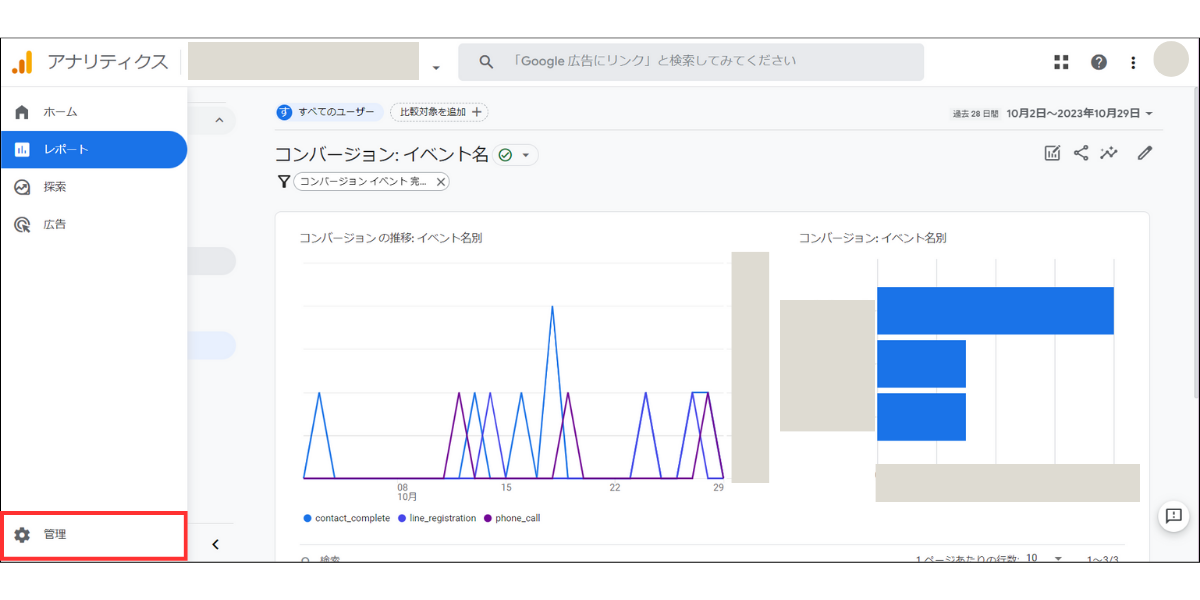The width and height of the screenshot is (1200, 600).
Task: Open the date range dropdown 10月2日〜2023年10月29日
Action: pos(1079,114)
